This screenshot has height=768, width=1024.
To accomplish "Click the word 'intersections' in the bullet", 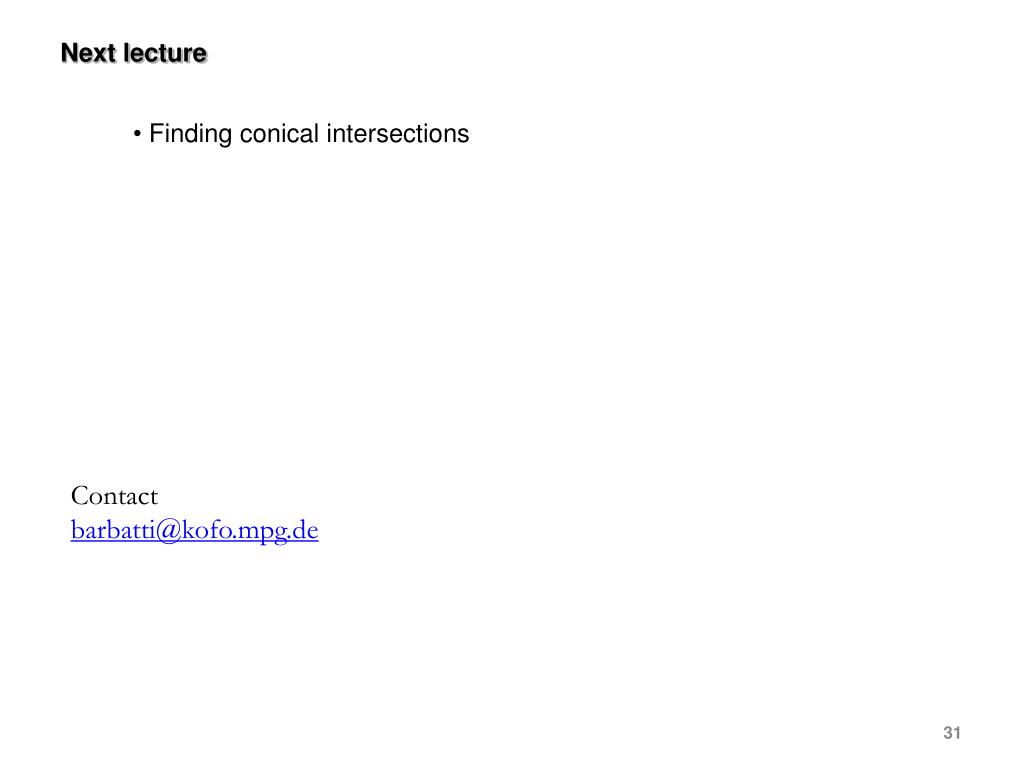I will pyautogui.click(x=398, y=134).
